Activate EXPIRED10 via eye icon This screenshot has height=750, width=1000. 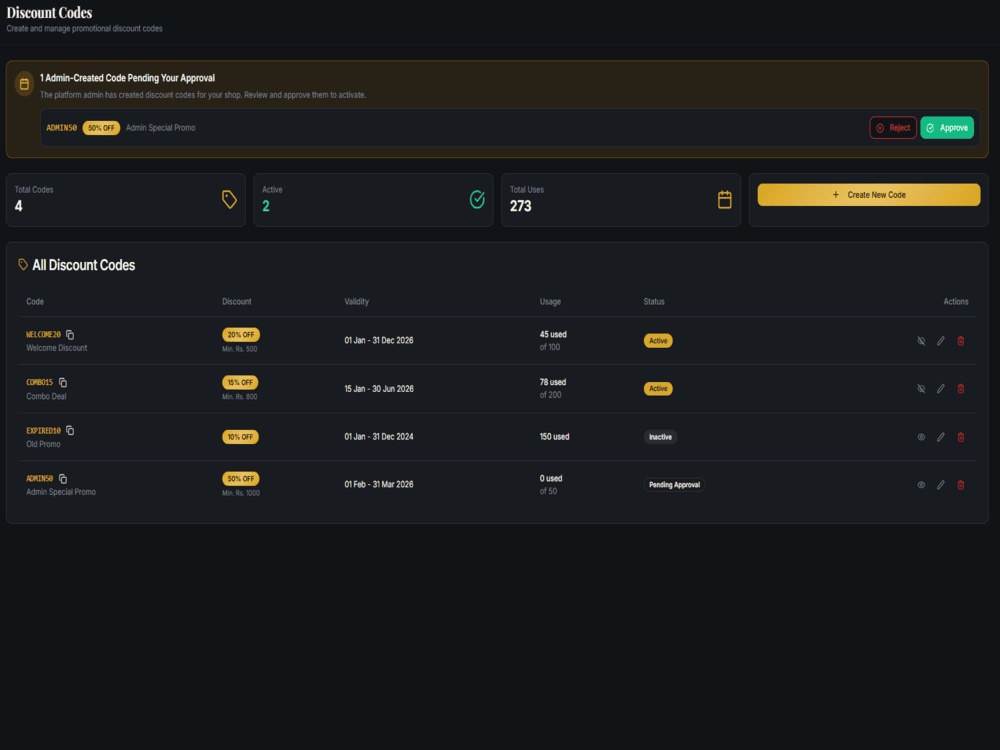pos(922,437)
